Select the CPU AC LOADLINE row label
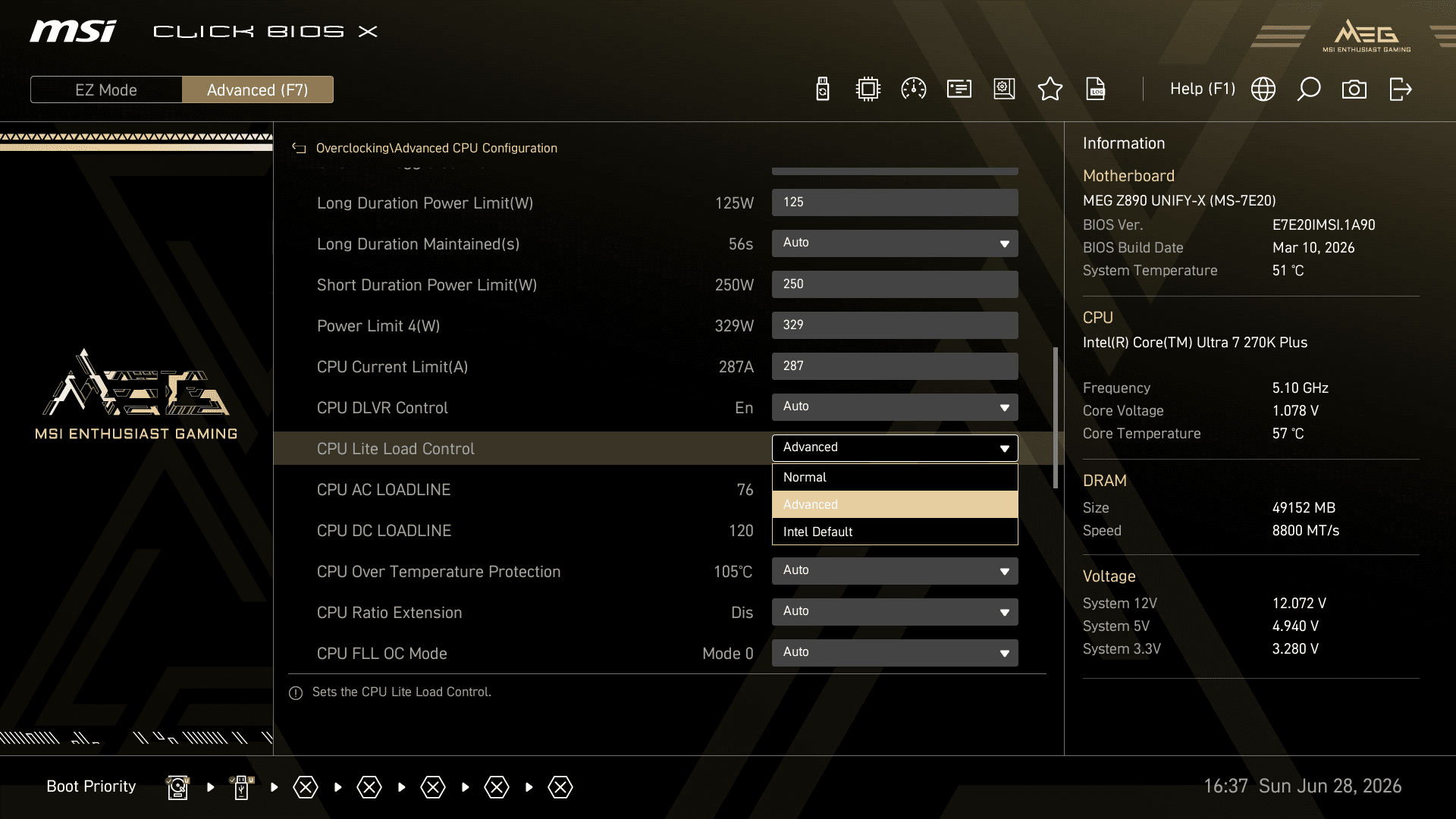Viewport: 1456px width, 819px height. (x=384, y=490)
